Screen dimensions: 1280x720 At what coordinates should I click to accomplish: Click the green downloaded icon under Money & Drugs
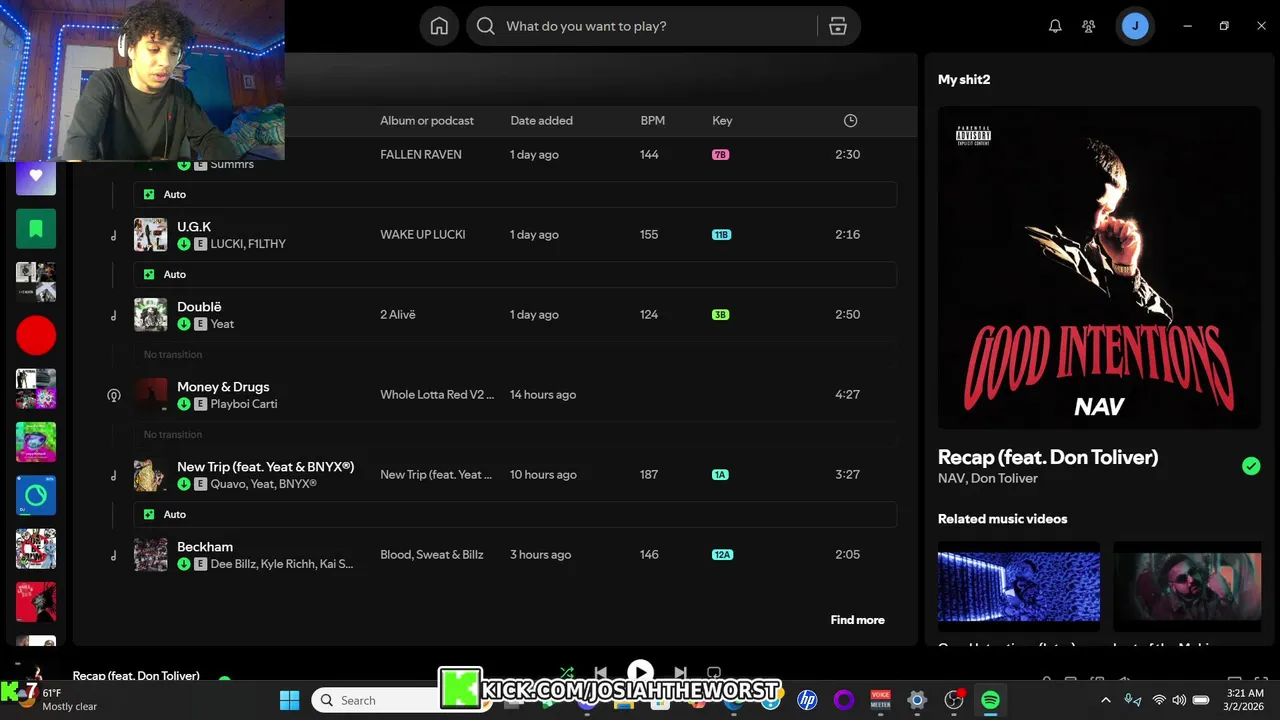click(x=184, y=404)
